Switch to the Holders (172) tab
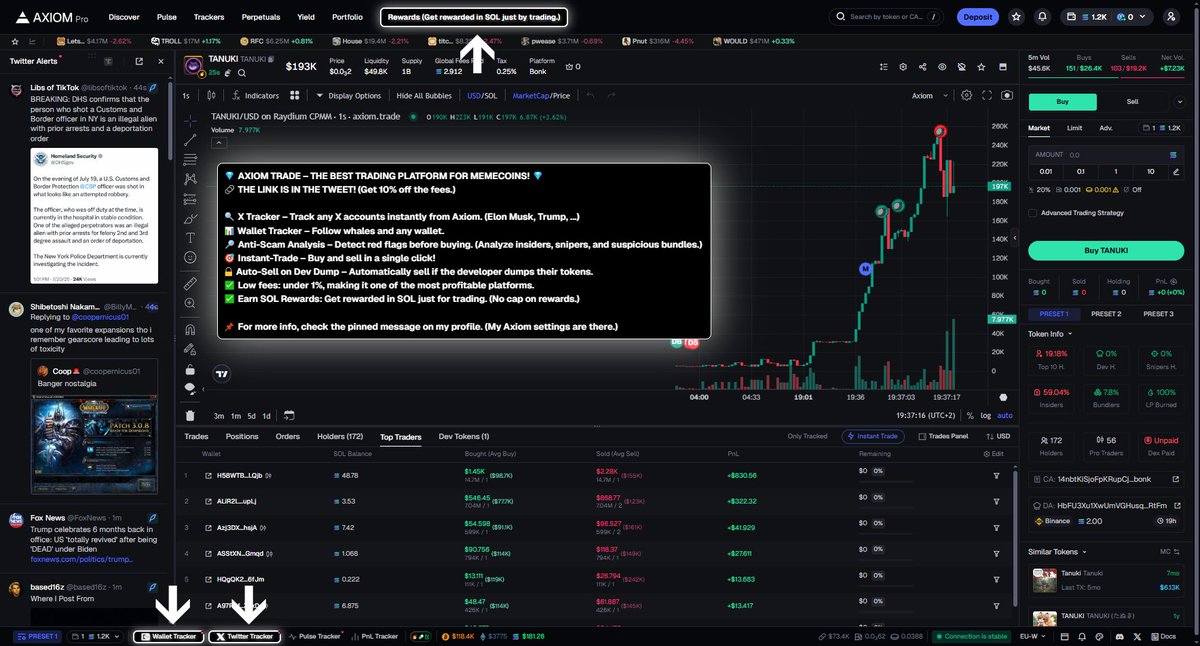 click(340, 437)
